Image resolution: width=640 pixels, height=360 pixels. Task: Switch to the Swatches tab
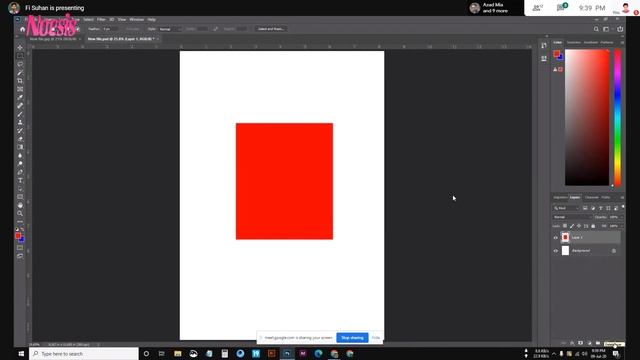pos(573,42)
